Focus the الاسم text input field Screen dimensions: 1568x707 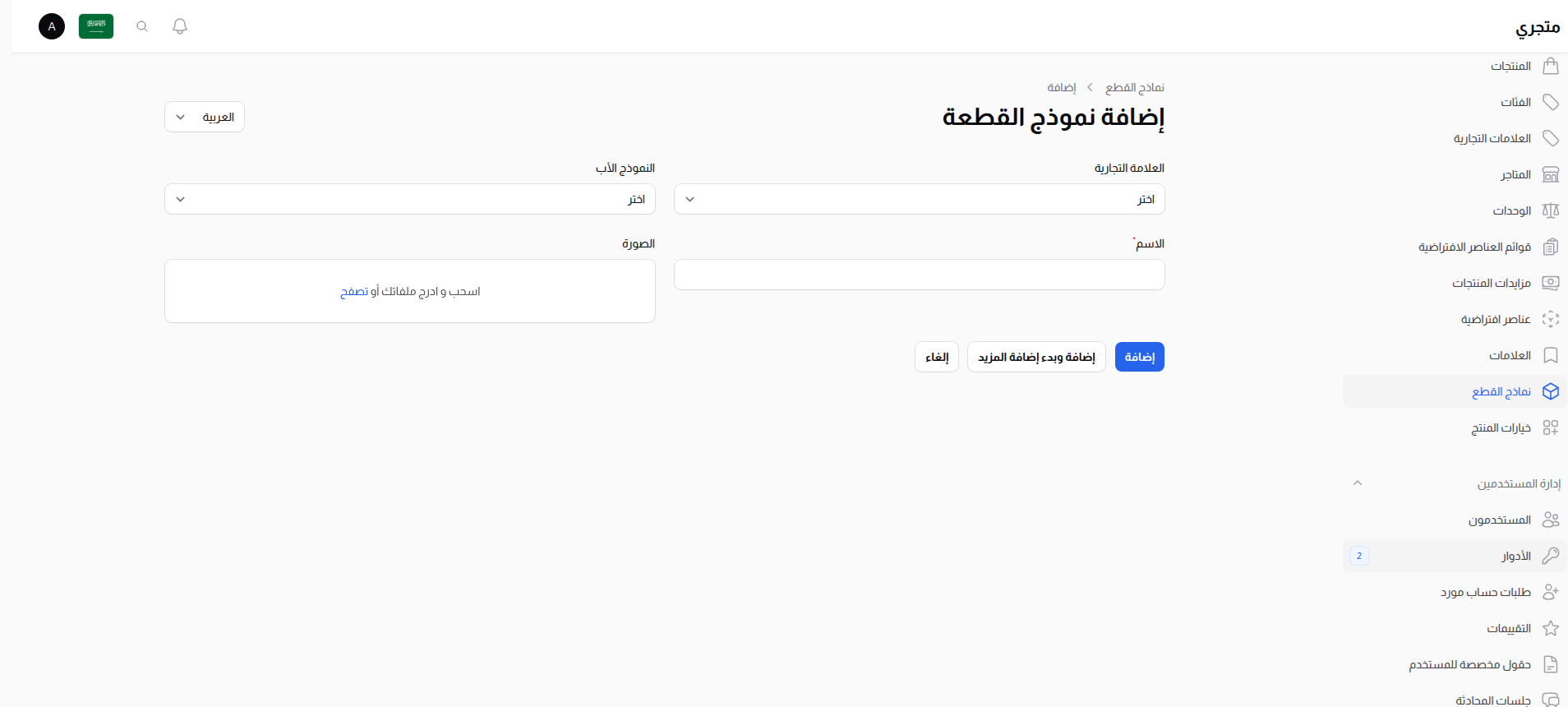(920, 275)
